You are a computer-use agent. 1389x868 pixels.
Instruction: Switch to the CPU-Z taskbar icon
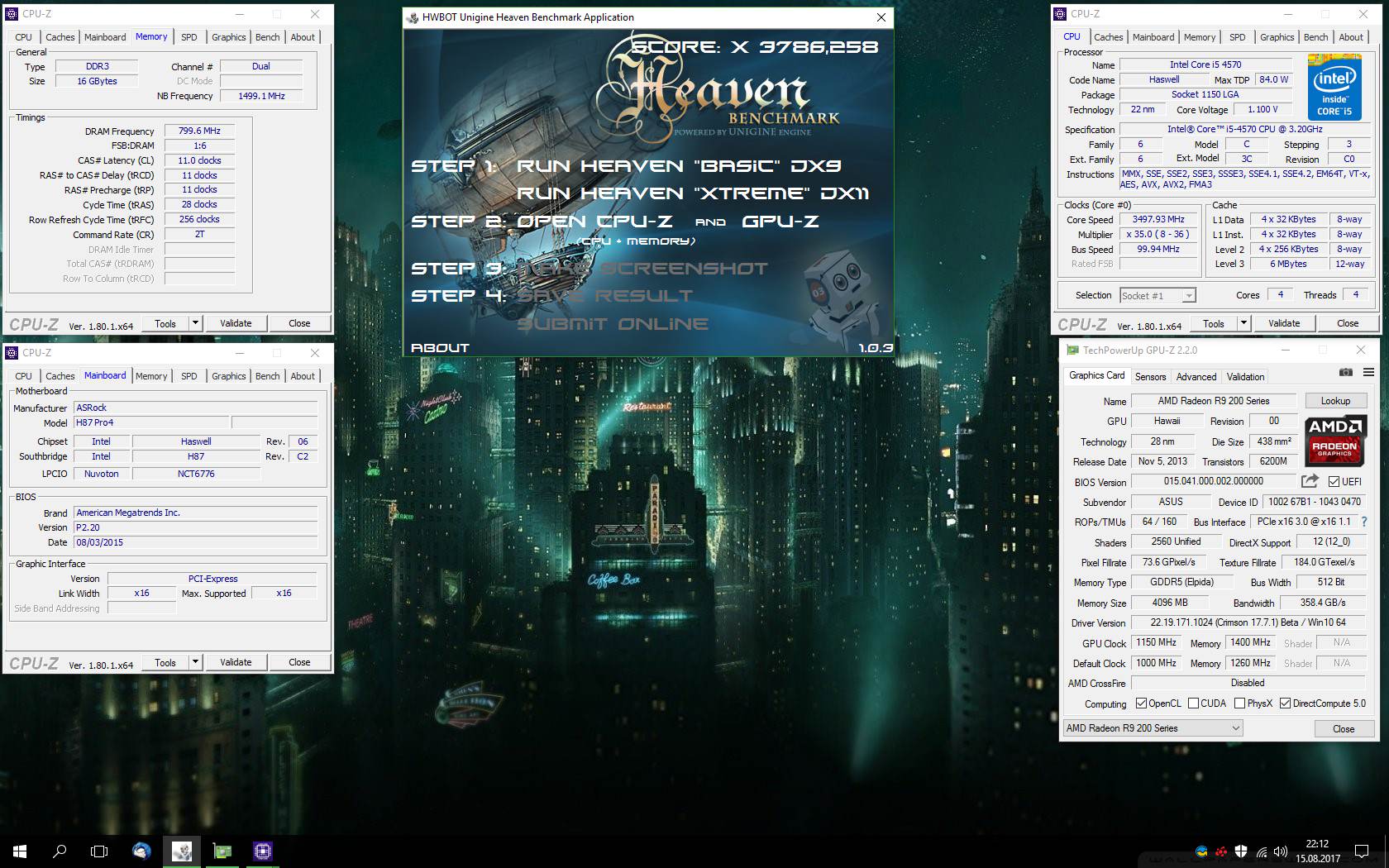click(263, 851)
